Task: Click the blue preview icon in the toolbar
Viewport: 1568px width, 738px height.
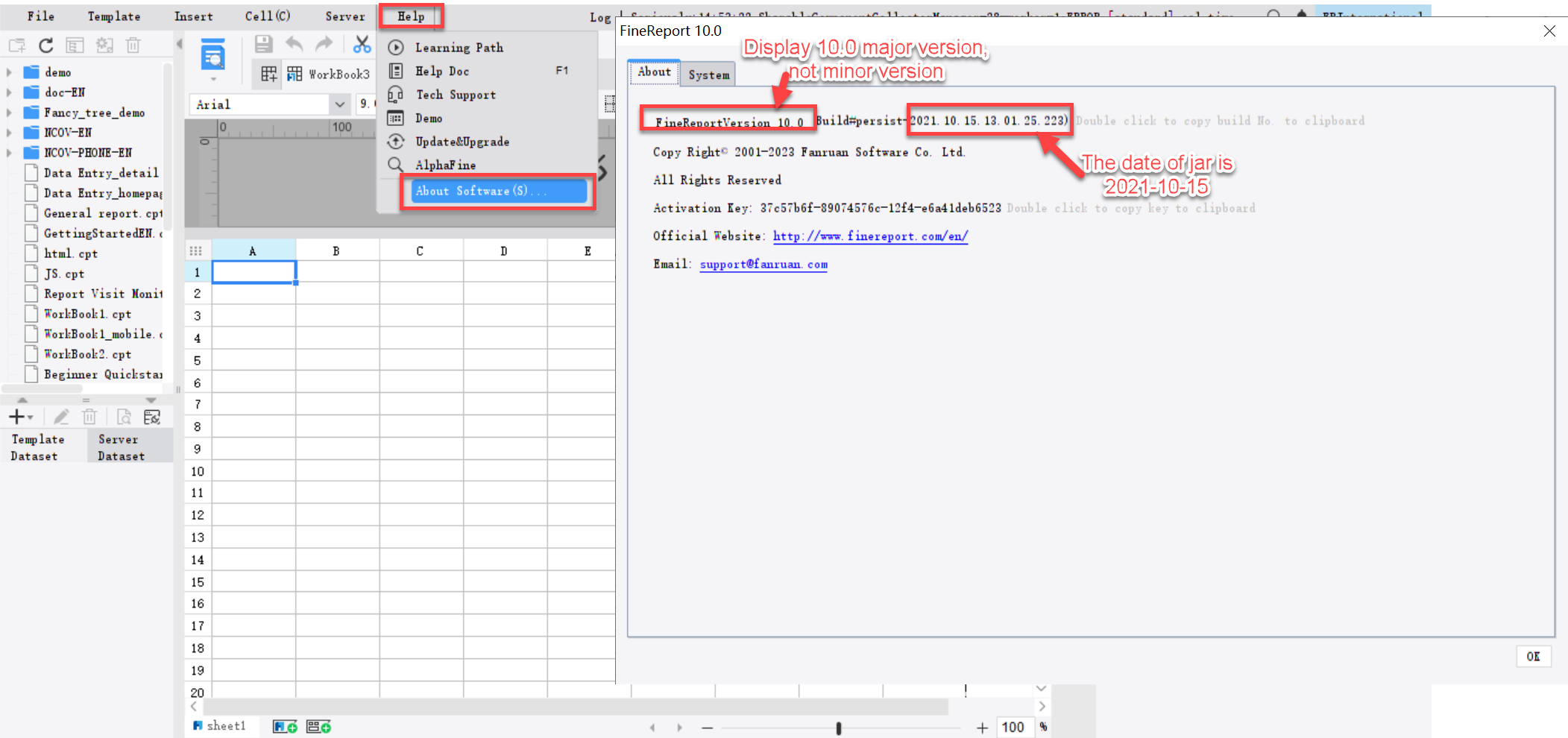Action: pyautogui.click(x=213, y=56)
